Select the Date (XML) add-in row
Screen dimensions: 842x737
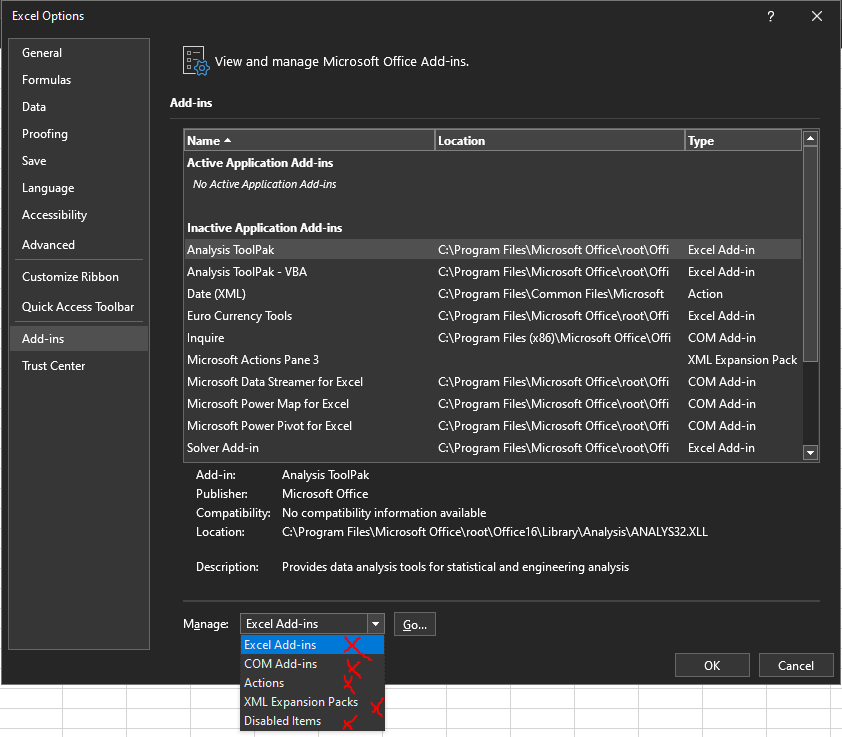pyautogui.click(x=492, y=294)
